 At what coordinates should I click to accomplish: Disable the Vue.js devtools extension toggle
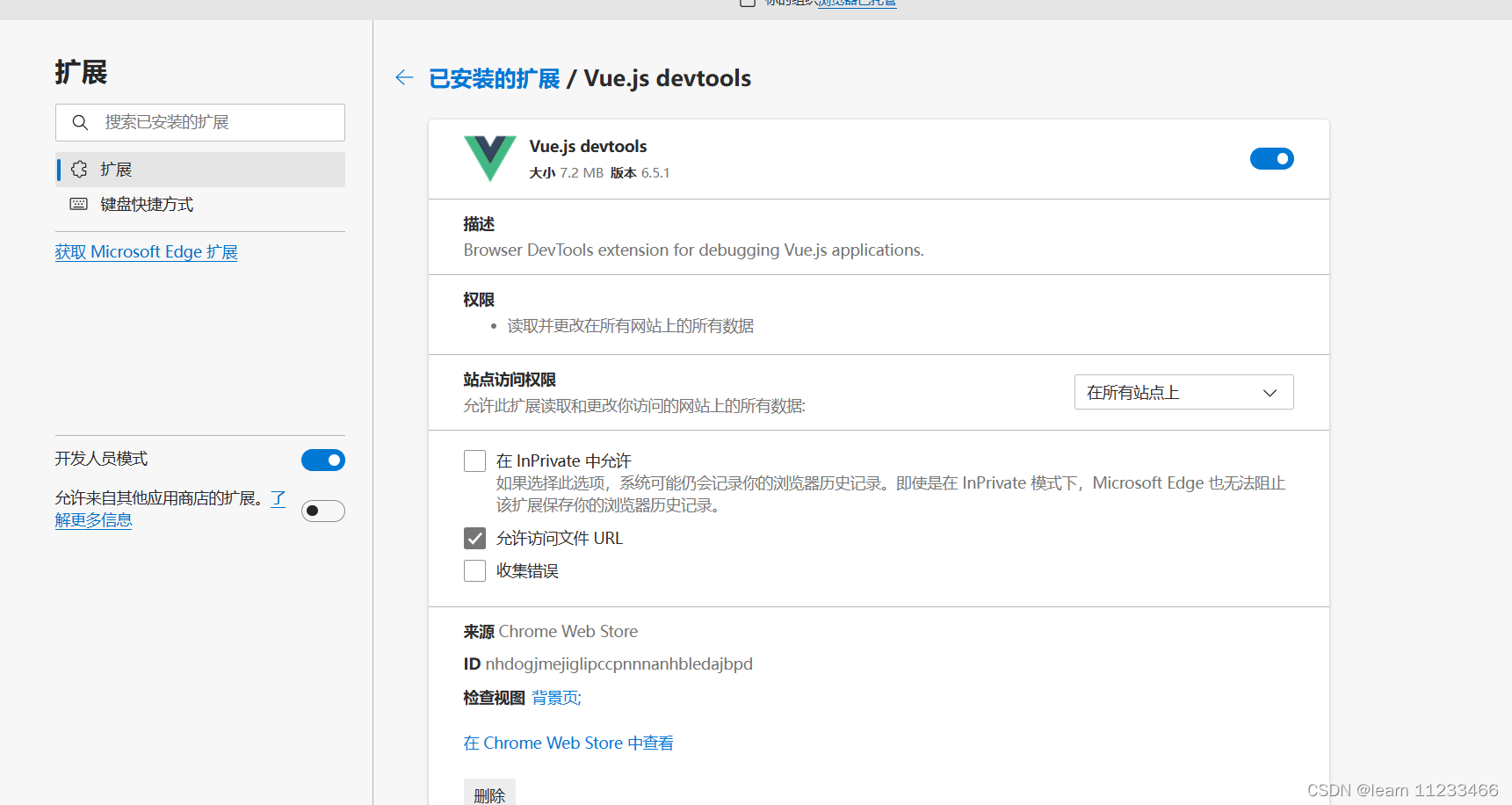1271,159
